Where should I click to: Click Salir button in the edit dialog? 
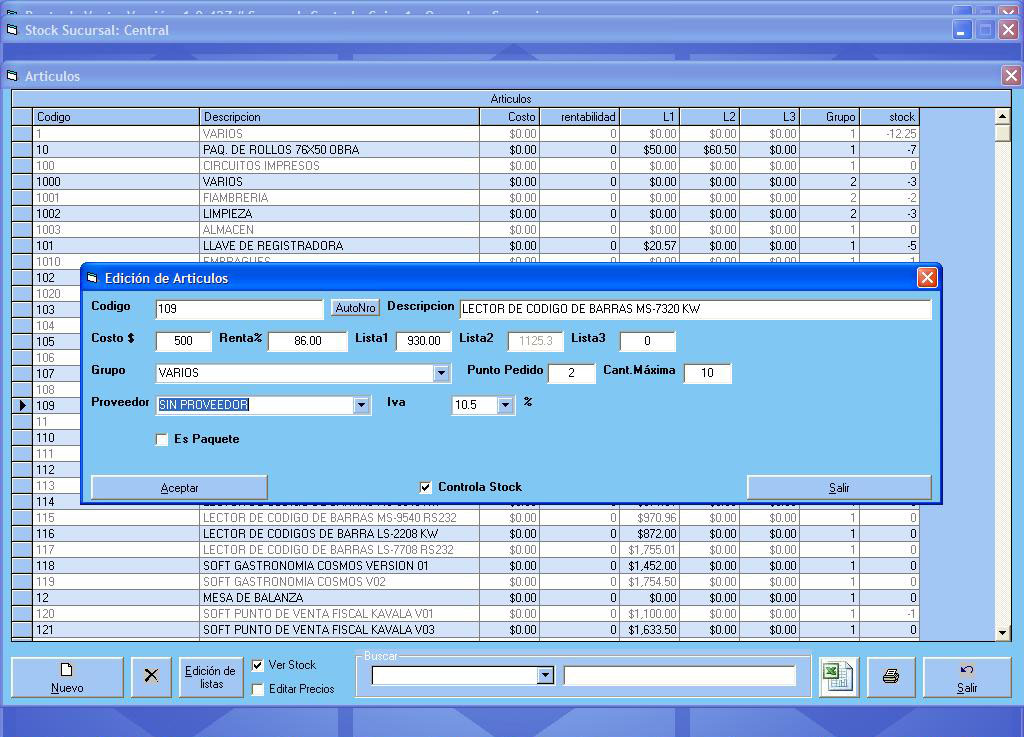pyautogui.click(x=839, y=488)
